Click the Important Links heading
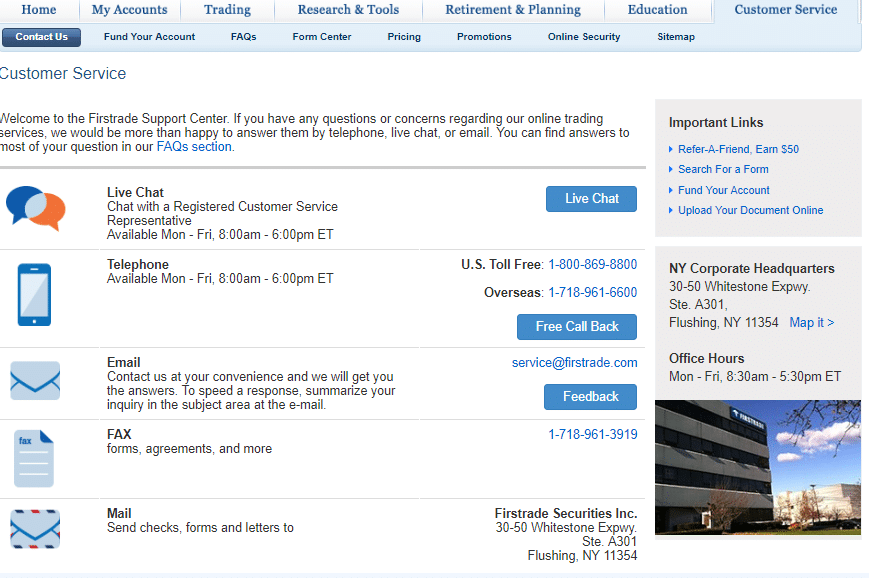 (x=715, y=122)
